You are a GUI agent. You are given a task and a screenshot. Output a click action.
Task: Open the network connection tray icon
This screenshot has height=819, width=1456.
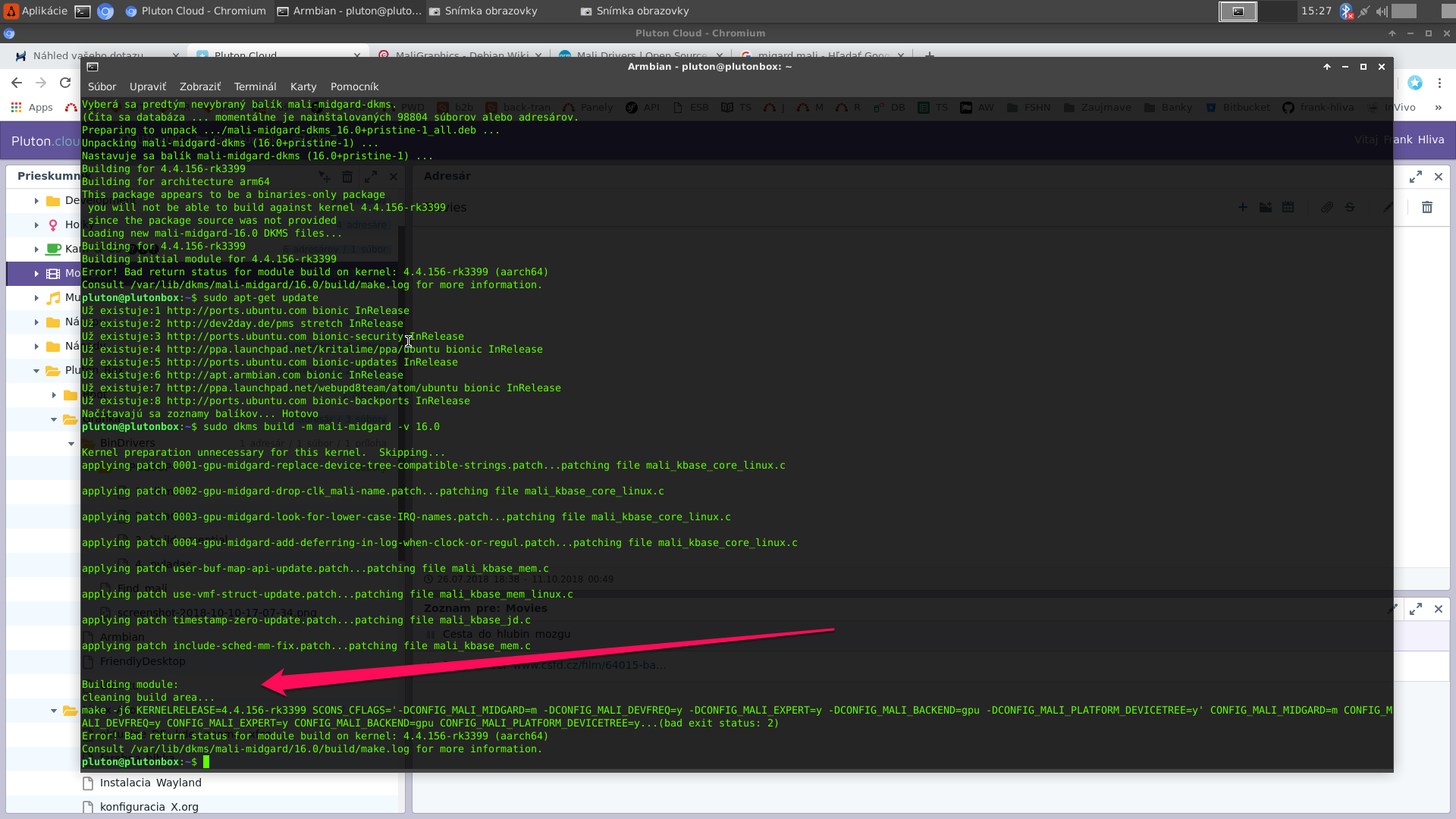pyautogui.click(x=1364, y=11)
